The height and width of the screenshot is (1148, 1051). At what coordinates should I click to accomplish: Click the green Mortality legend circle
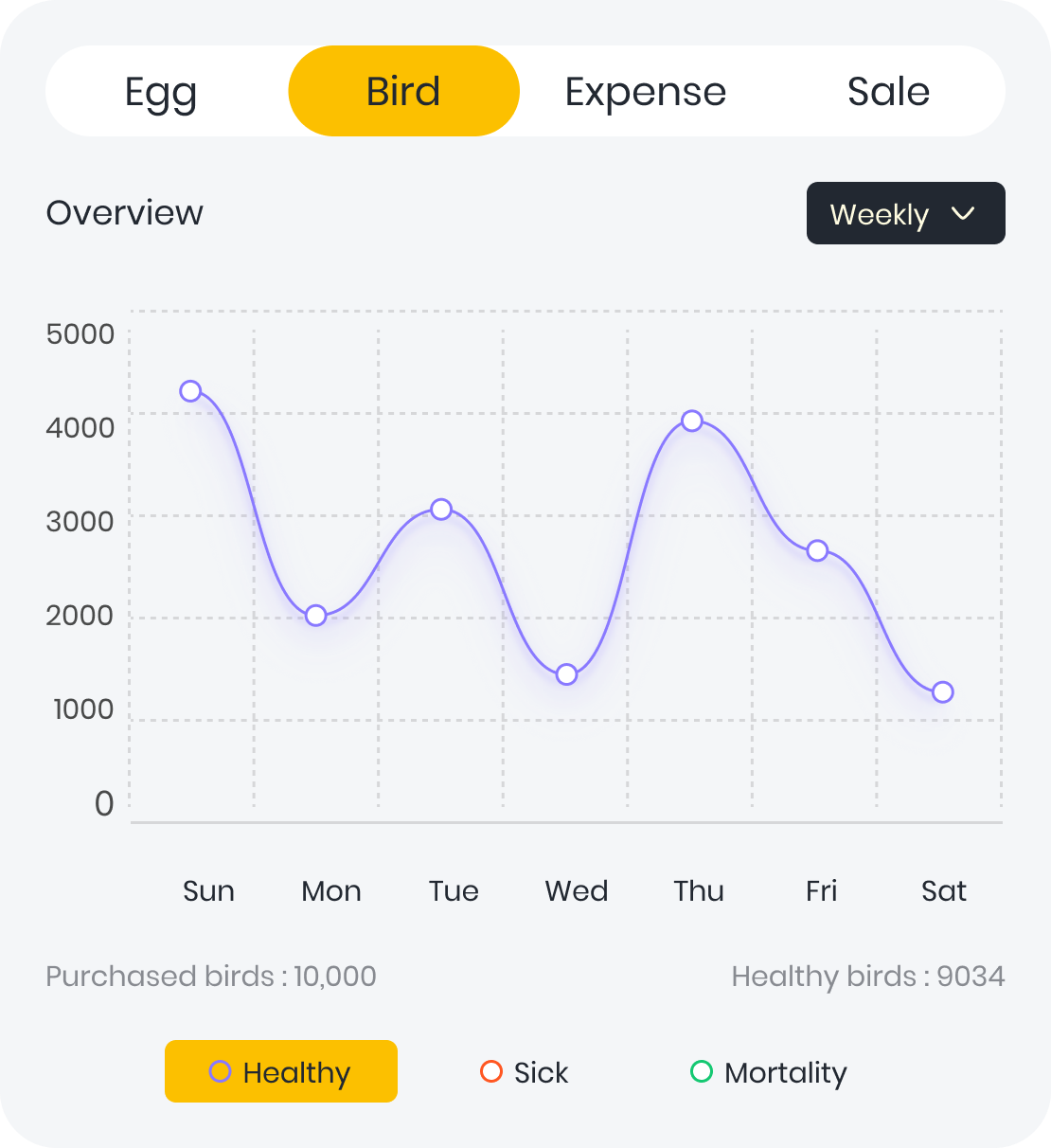(x=702, y=1071)
